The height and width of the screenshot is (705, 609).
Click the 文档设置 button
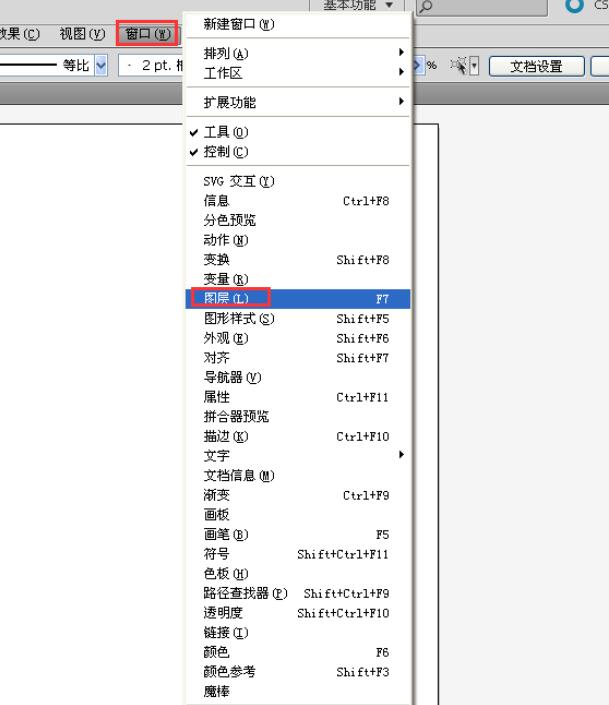pos(536,66)
